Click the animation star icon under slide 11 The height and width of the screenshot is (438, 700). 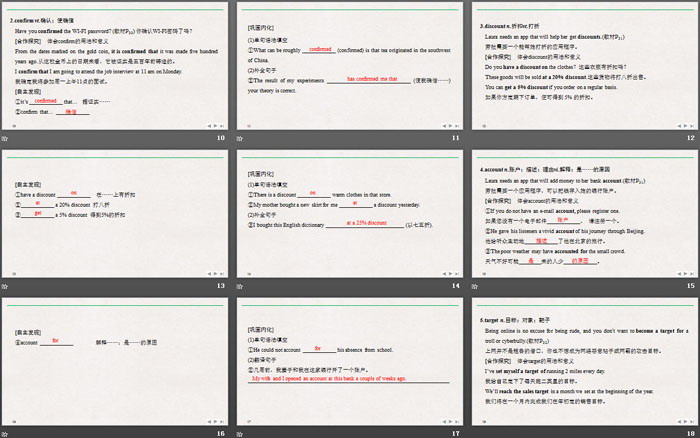click(243, 137)
